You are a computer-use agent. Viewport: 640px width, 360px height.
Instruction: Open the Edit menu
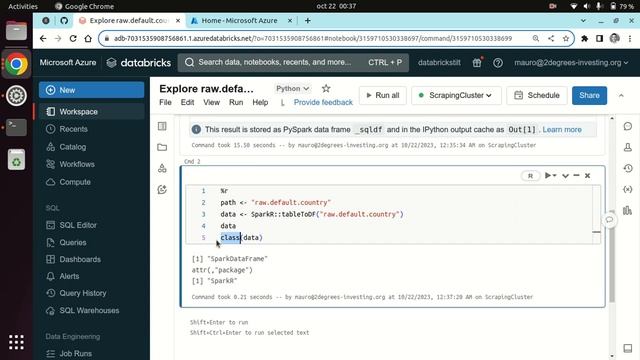(x=187, y=102)
